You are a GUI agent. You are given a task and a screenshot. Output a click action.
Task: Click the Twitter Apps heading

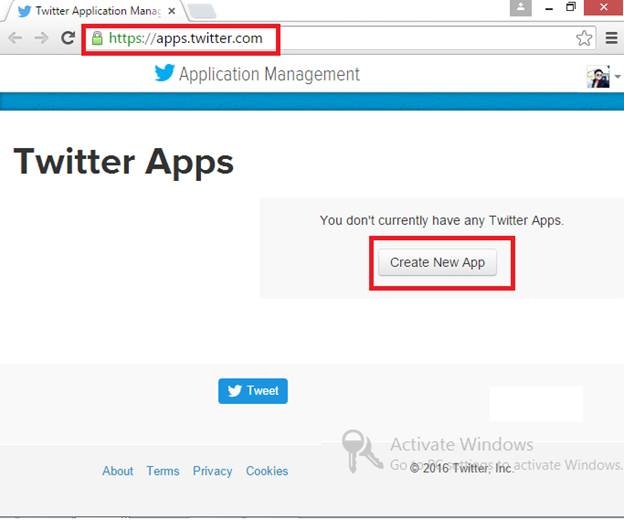(124, 162)
